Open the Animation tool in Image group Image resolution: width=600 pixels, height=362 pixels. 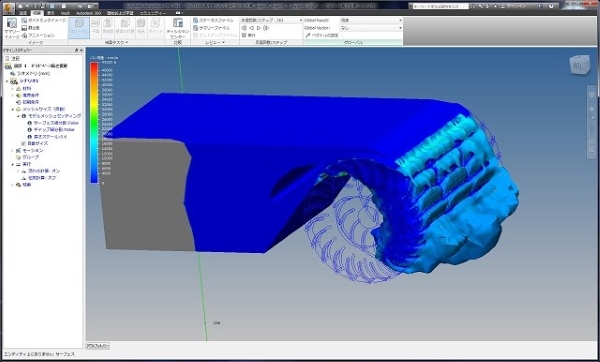point(38,35)
